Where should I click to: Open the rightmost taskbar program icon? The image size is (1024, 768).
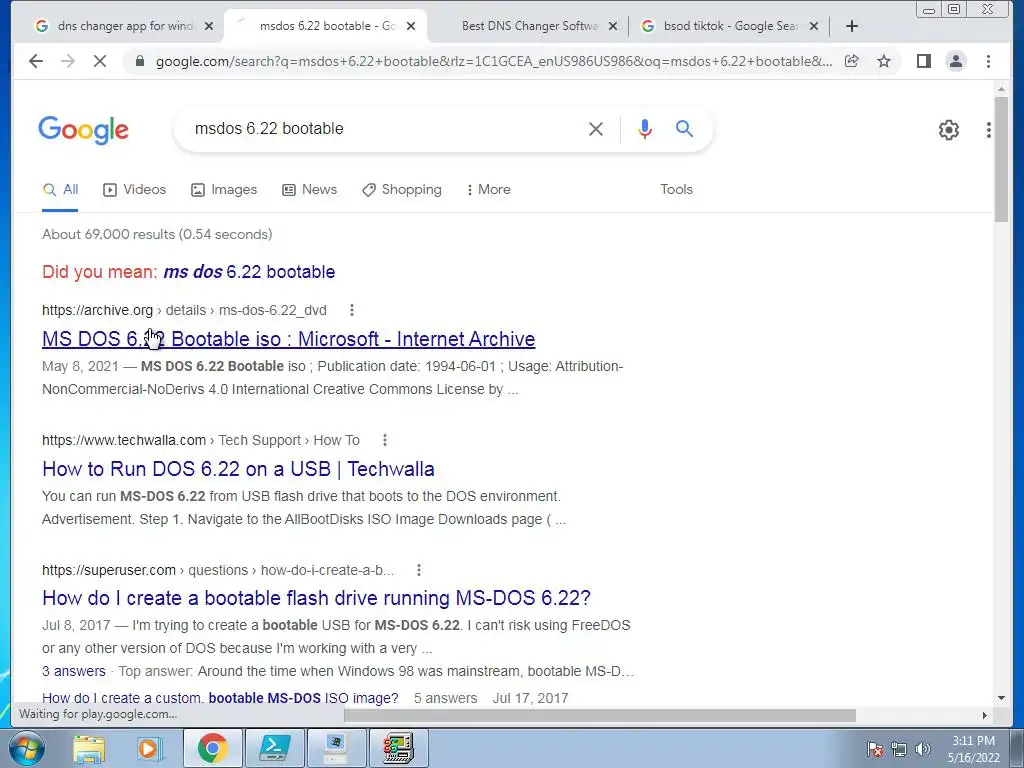click(x=398, y=748)
